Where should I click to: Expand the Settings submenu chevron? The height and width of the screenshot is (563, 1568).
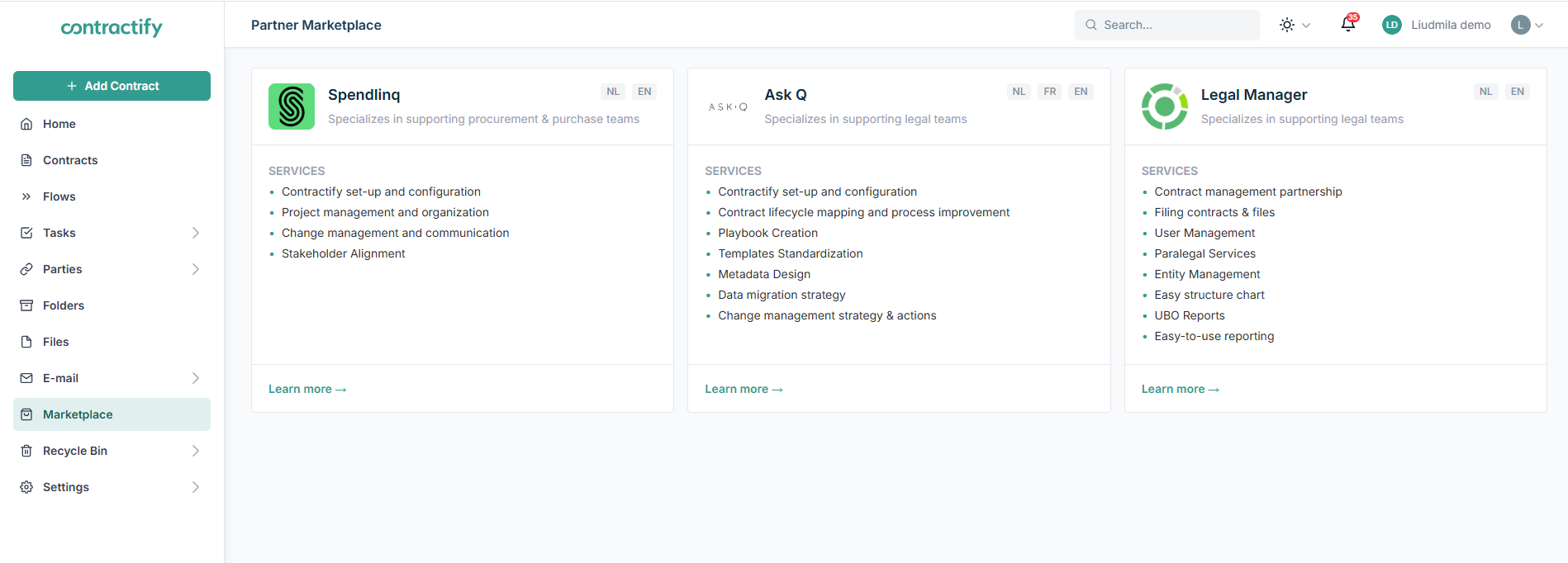(196, 487)
